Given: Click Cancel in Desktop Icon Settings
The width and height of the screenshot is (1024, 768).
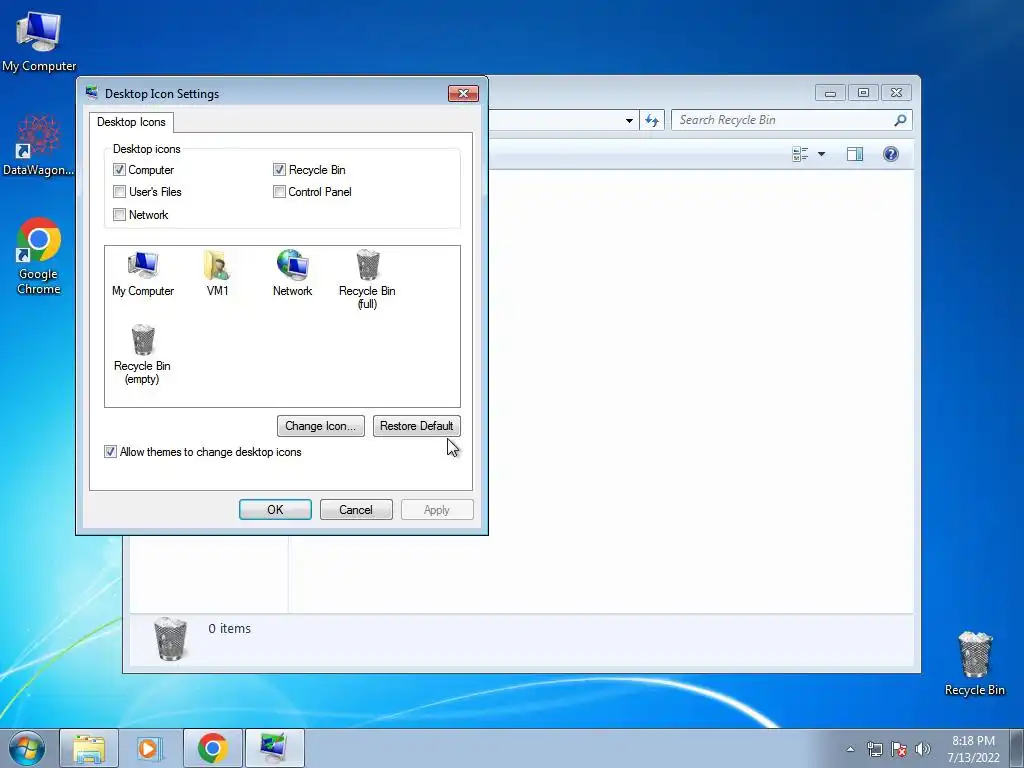Looking at the screenshot, I should (x=356, y=509).
